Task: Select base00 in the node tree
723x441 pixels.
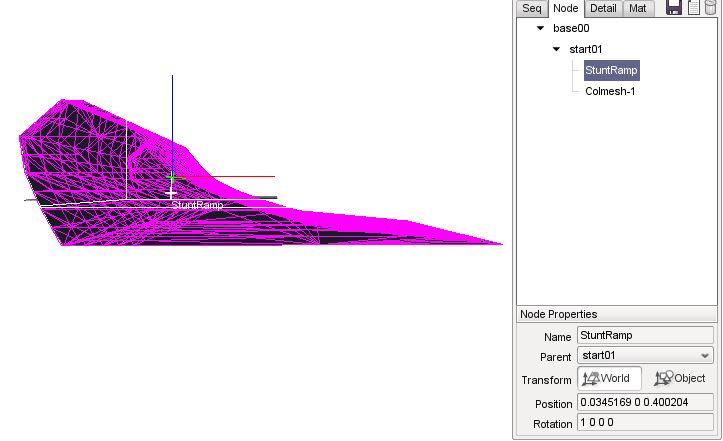Action: coord(571,28)
